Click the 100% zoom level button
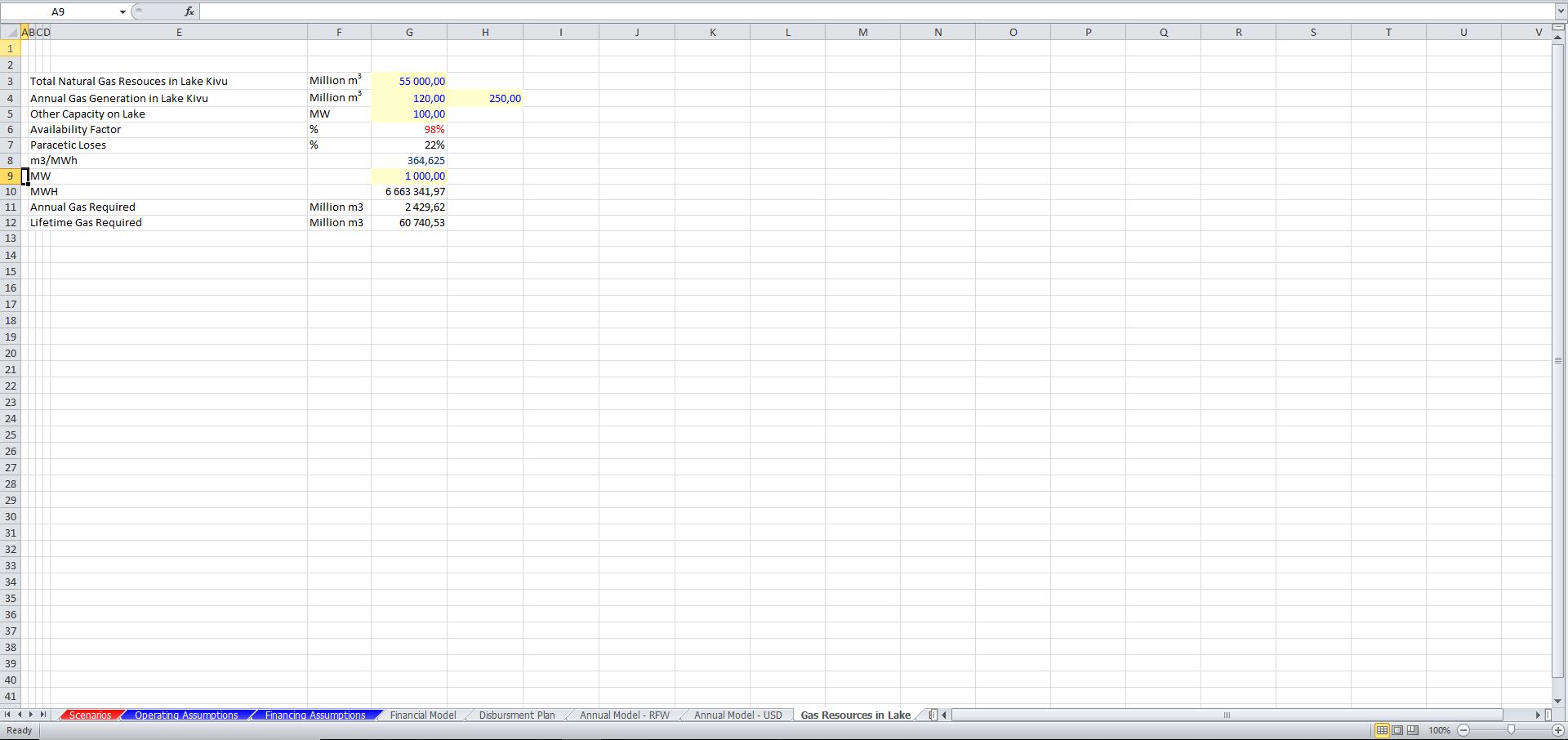1568x740 pixels. [x=1439, y=730]
